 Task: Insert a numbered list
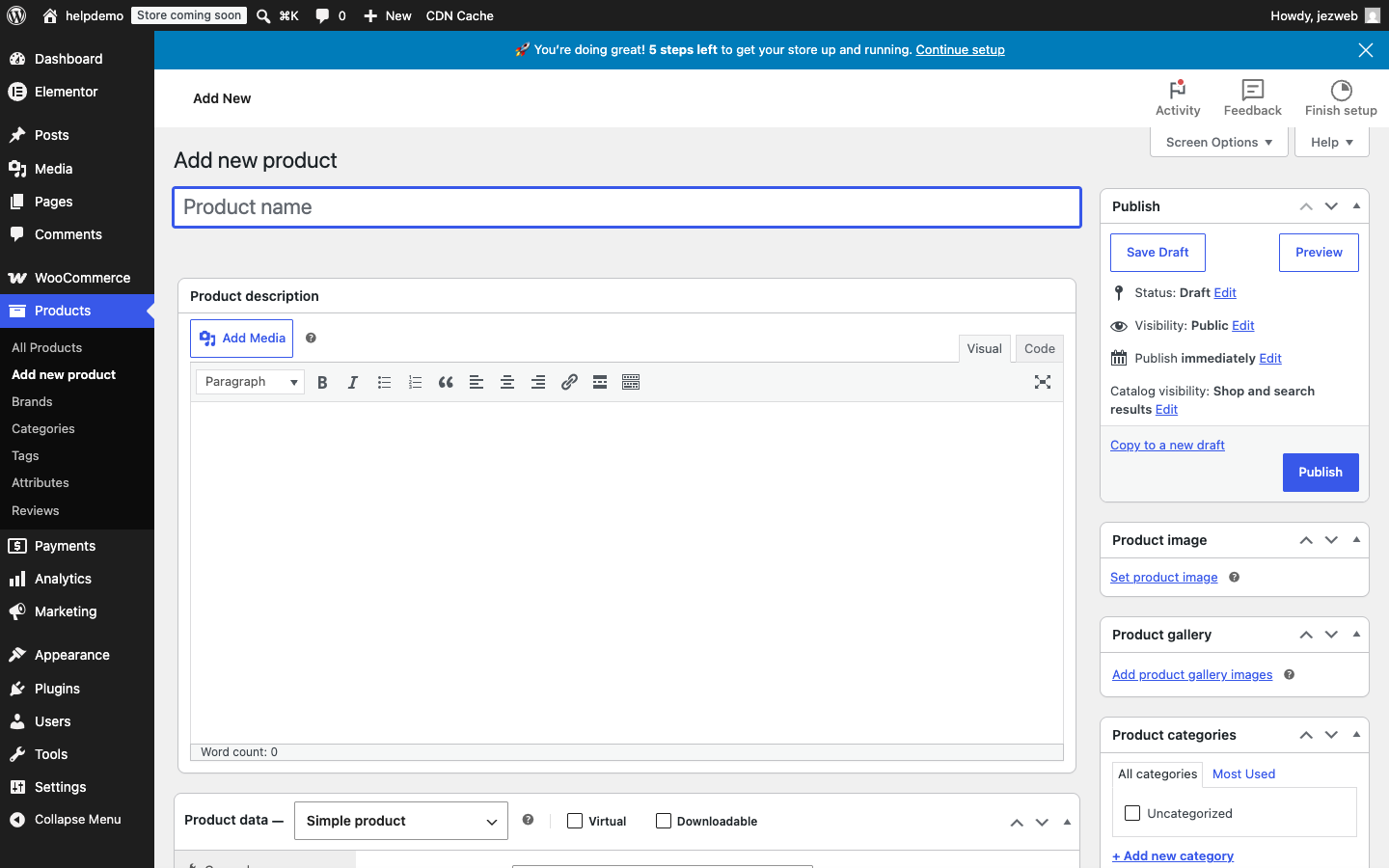415,383
